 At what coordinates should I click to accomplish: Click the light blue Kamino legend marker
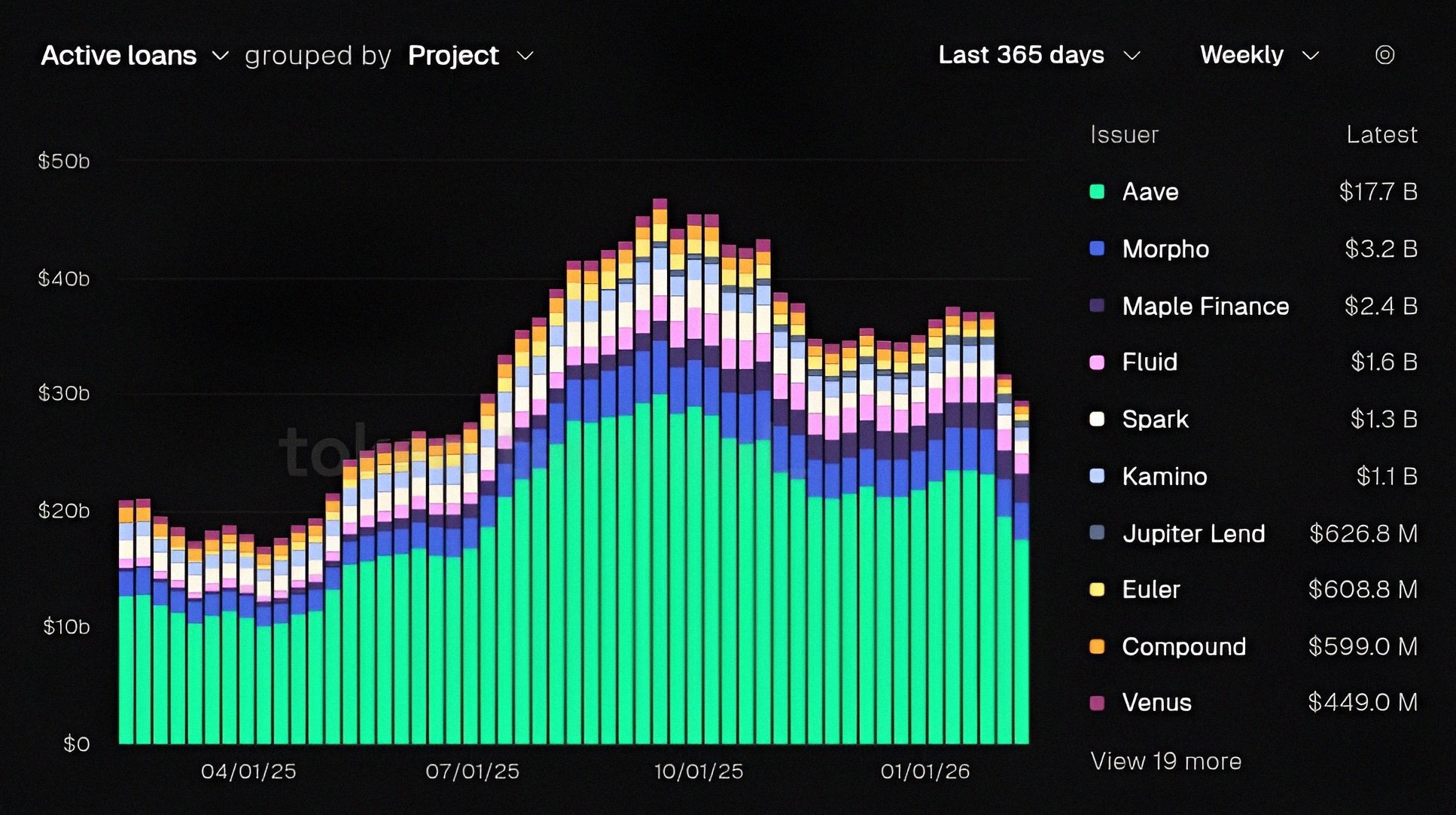click(x=1097, y=476)
